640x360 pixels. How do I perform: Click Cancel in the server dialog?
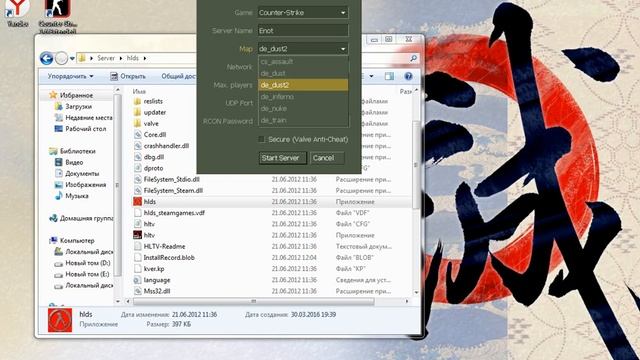[327, 158]
